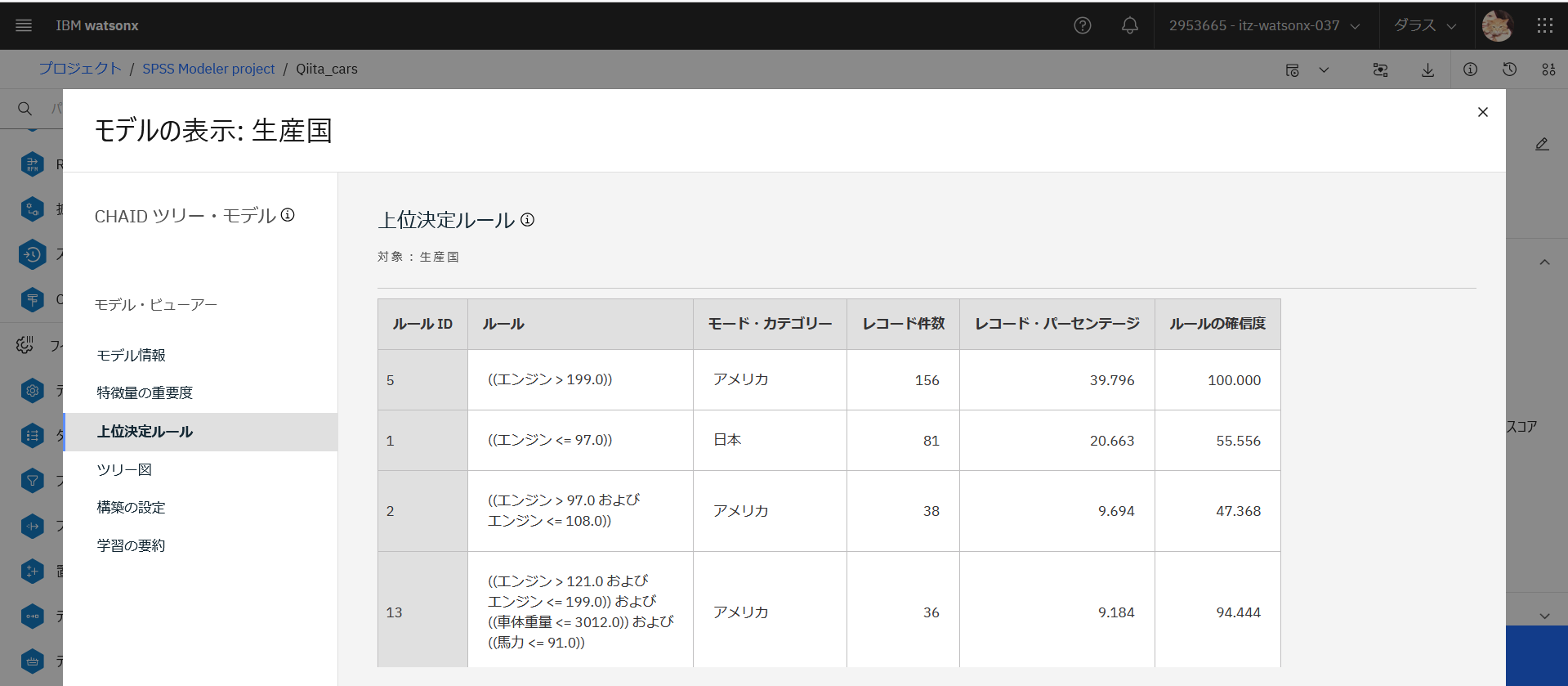1568x686 pixels.
Task: Close the model view dialog
Action: (x=1483, y=112)
